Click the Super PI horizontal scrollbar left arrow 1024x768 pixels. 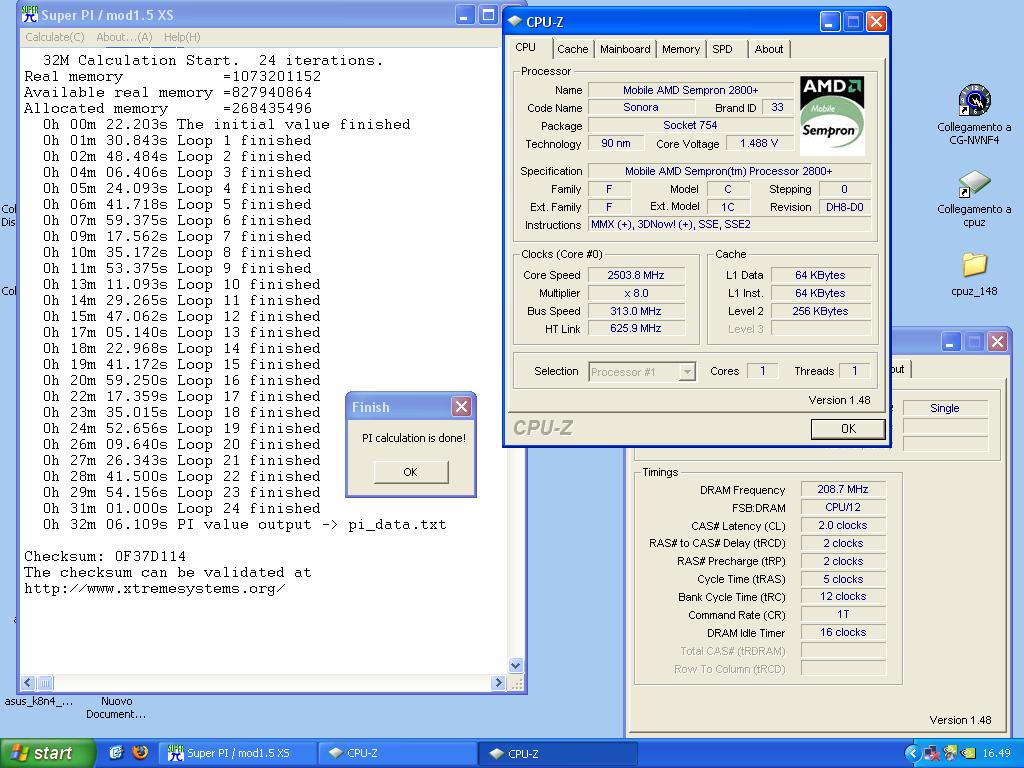[x=27, y=682]
